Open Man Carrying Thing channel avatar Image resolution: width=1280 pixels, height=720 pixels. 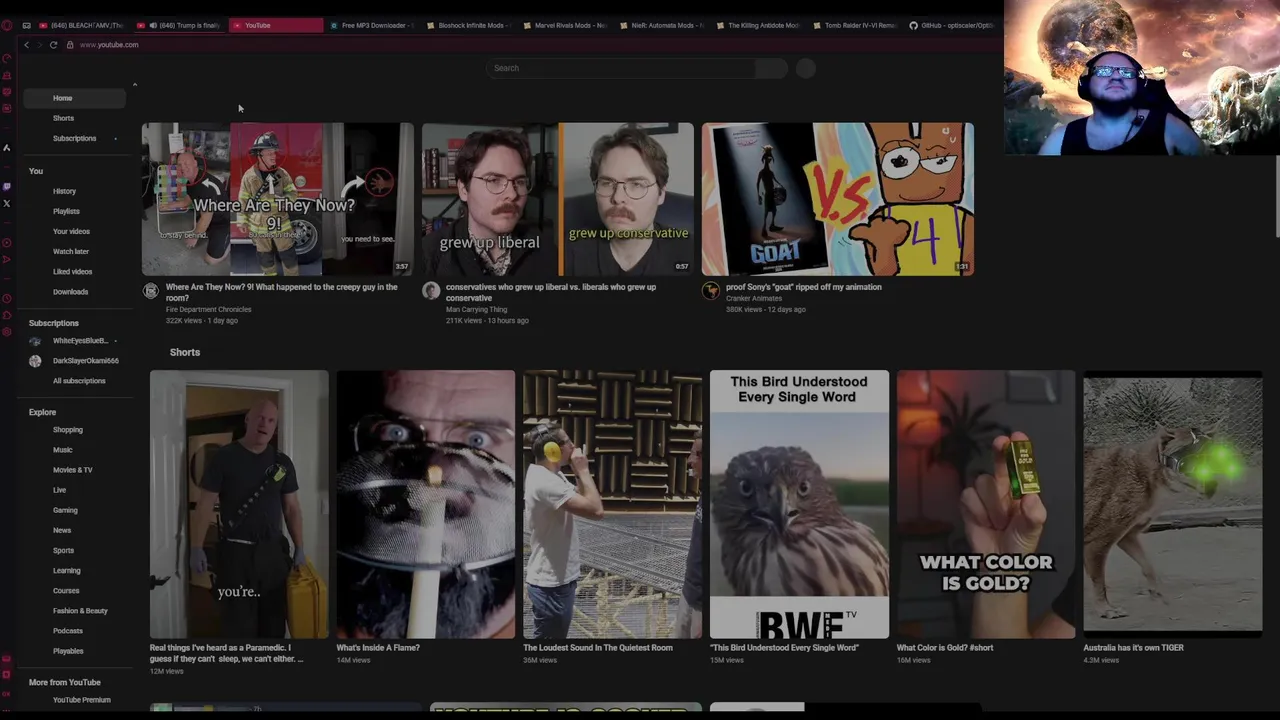click(x=431, y=291)
